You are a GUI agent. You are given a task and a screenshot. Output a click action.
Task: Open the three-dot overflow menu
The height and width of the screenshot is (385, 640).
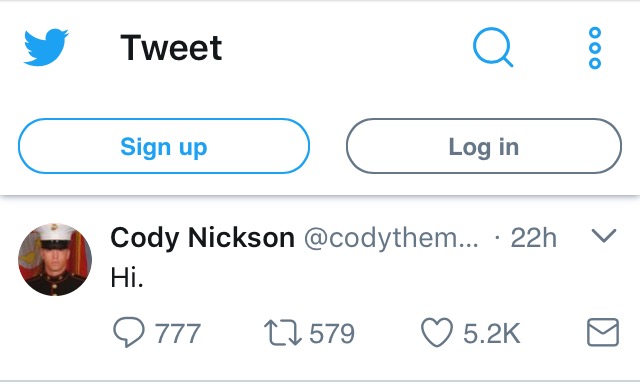click(x=595, y=48)
